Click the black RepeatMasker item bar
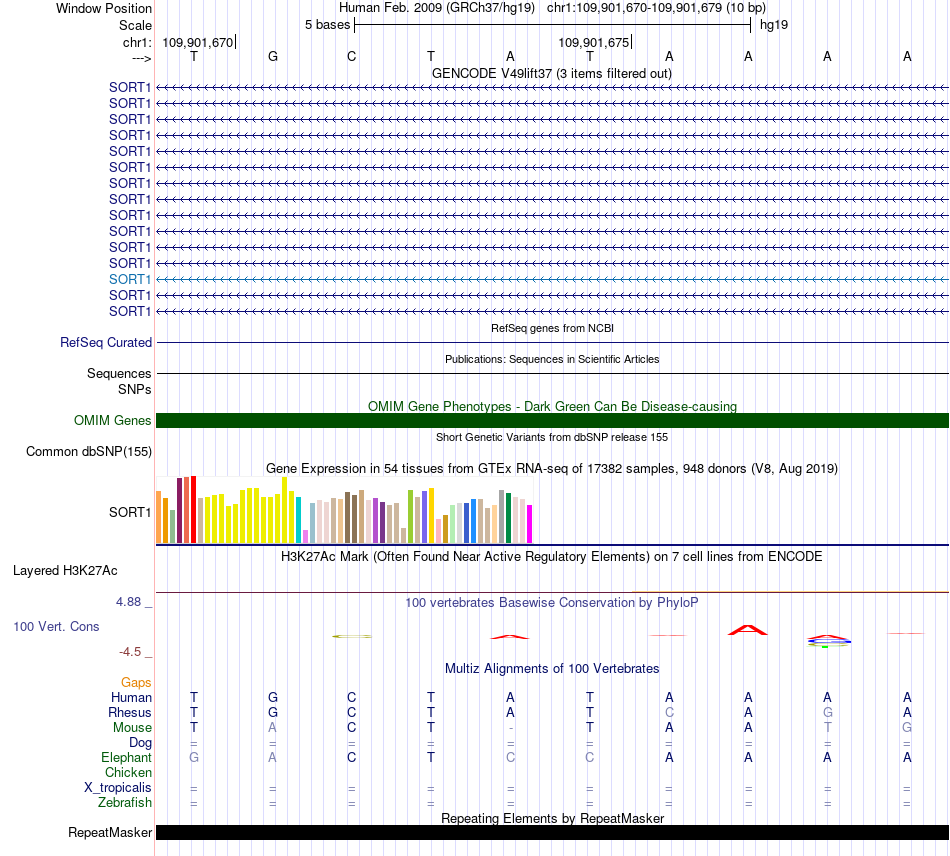The width and height of the screenshot is (950, 856). tap(552, 832)
